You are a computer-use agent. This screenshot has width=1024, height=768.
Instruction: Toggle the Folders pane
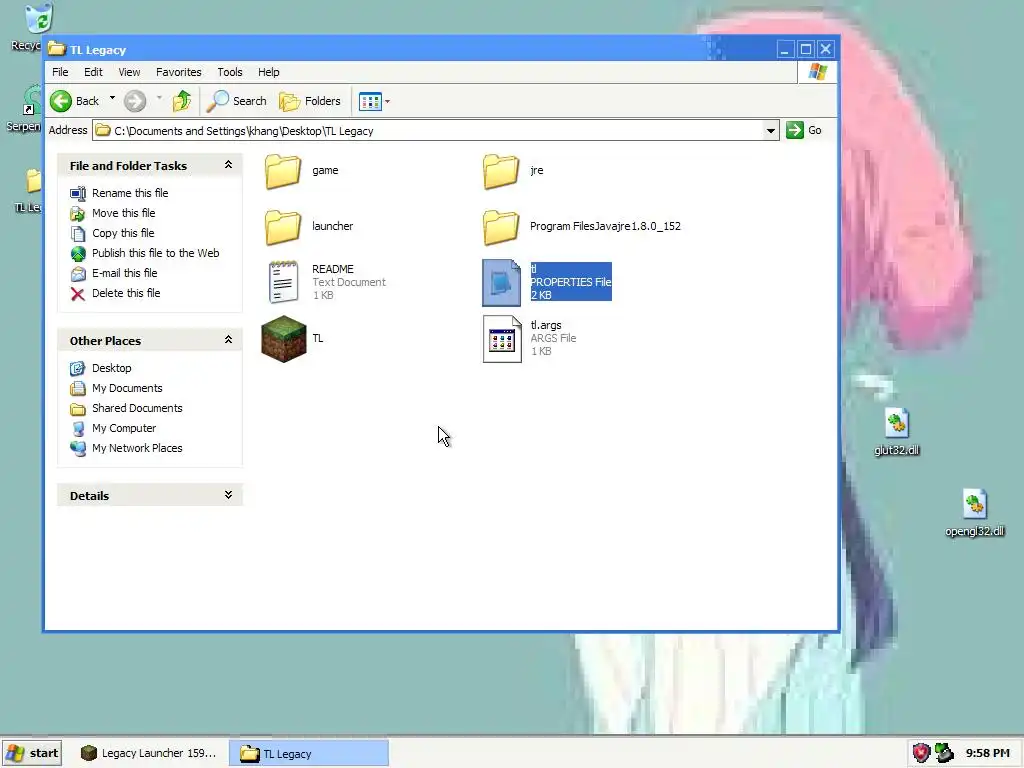click(310, 101)
